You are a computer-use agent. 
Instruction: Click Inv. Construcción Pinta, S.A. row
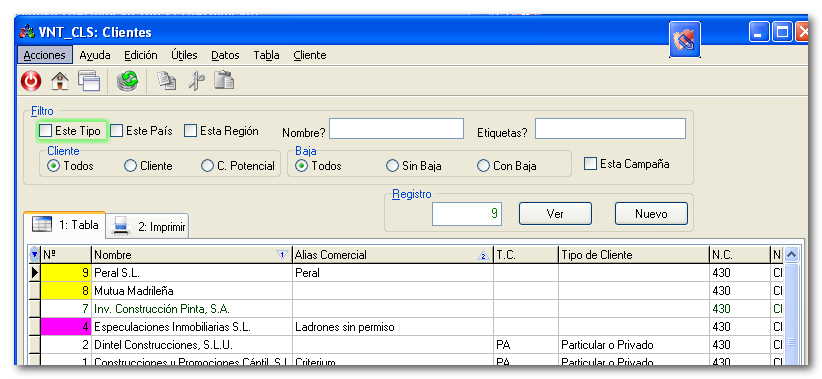[192, 309]
